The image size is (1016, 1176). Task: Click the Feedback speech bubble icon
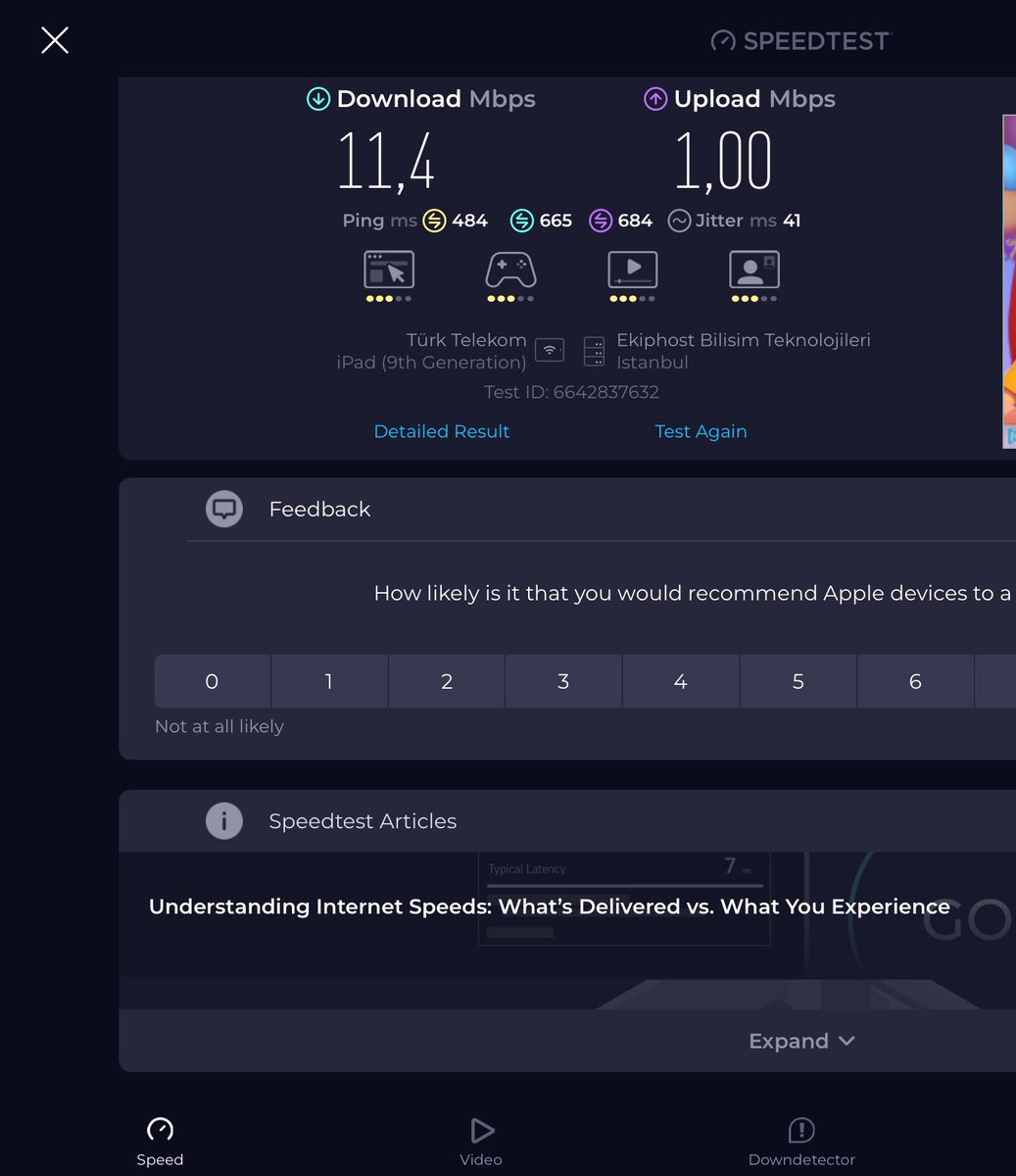click(x=224, y=509)
